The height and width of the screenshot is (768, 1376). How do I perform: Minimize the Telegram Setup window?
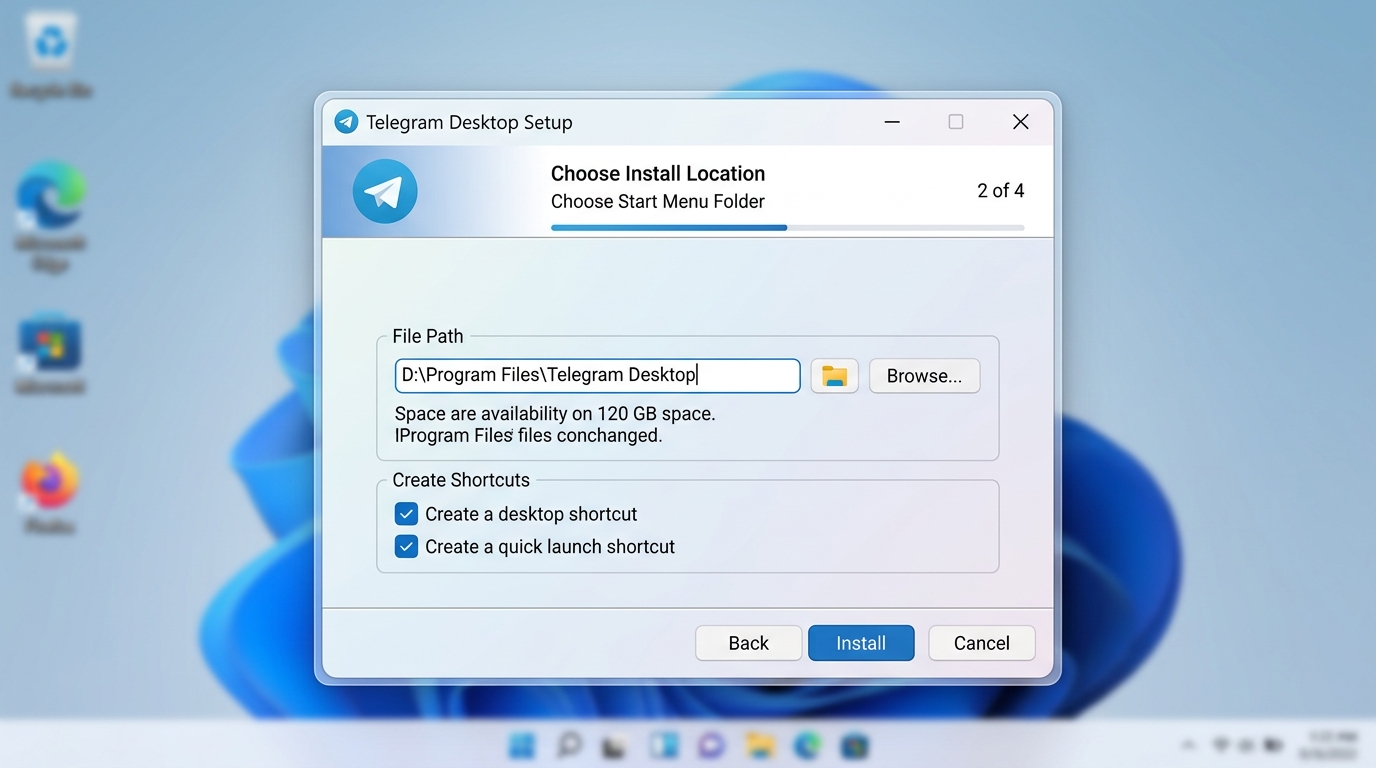(x=892, y=122)
